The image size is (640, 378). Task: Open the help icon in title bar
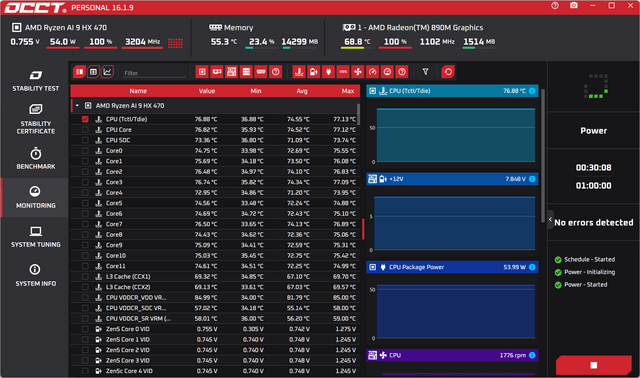coord(555,6)
